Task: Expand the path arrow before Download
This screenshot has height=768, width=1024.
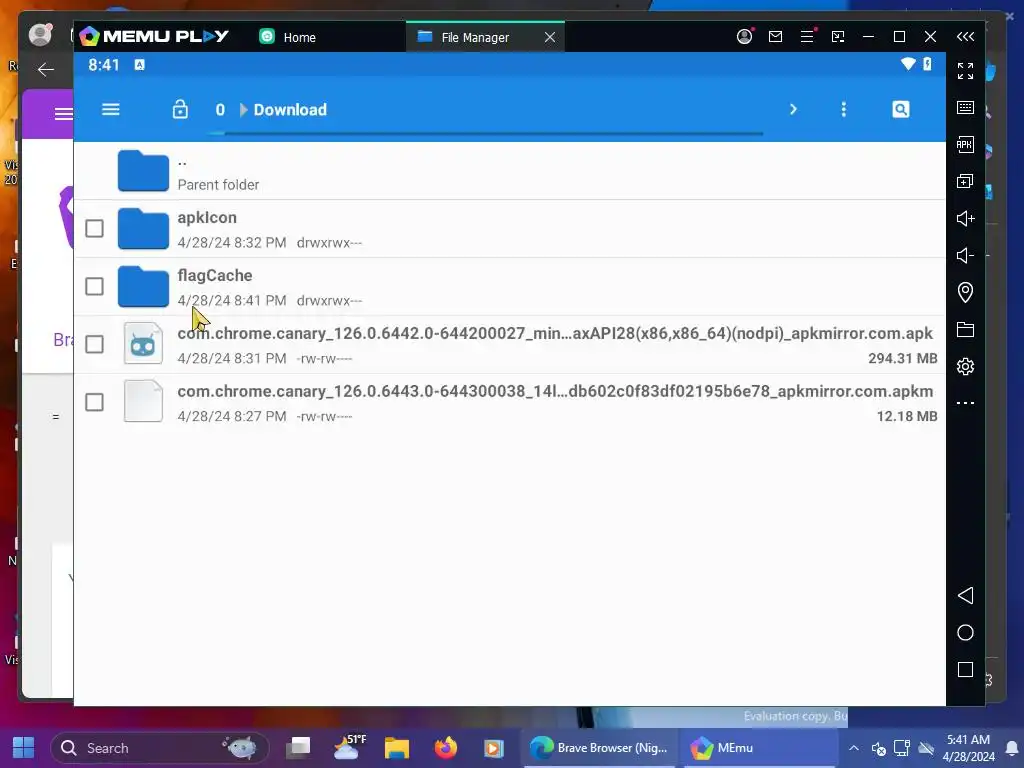Action: tap(244, 110)
